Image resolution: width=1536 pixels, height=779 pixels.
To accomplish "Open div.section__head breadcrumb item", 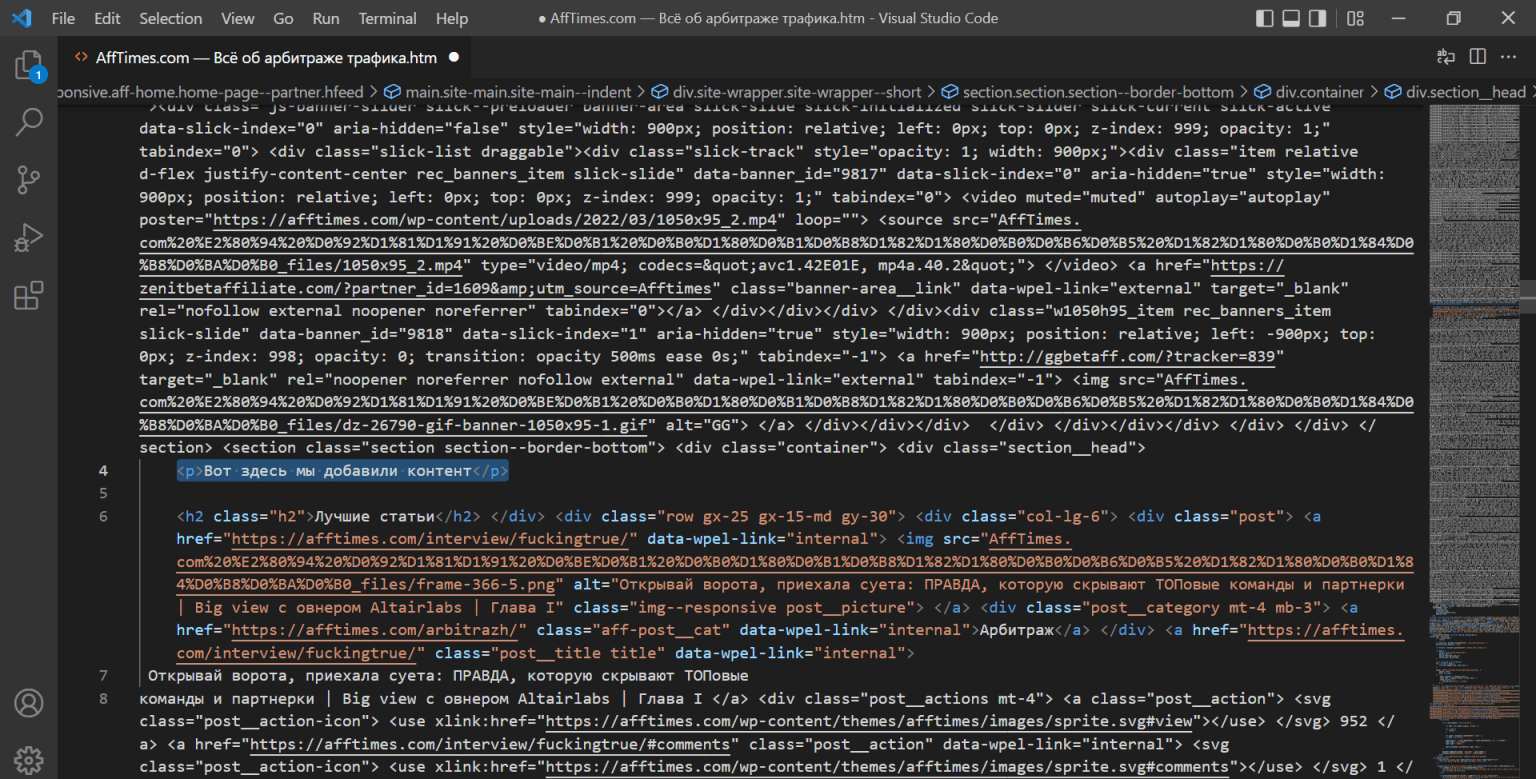I will coord(1455,92).
